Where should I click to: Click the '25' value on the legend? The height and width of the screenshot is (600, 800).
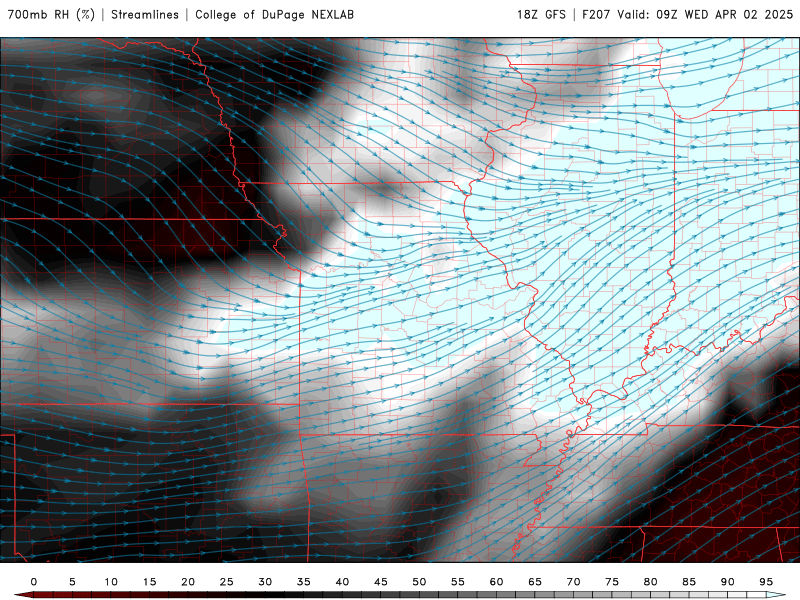click(227, 582)
